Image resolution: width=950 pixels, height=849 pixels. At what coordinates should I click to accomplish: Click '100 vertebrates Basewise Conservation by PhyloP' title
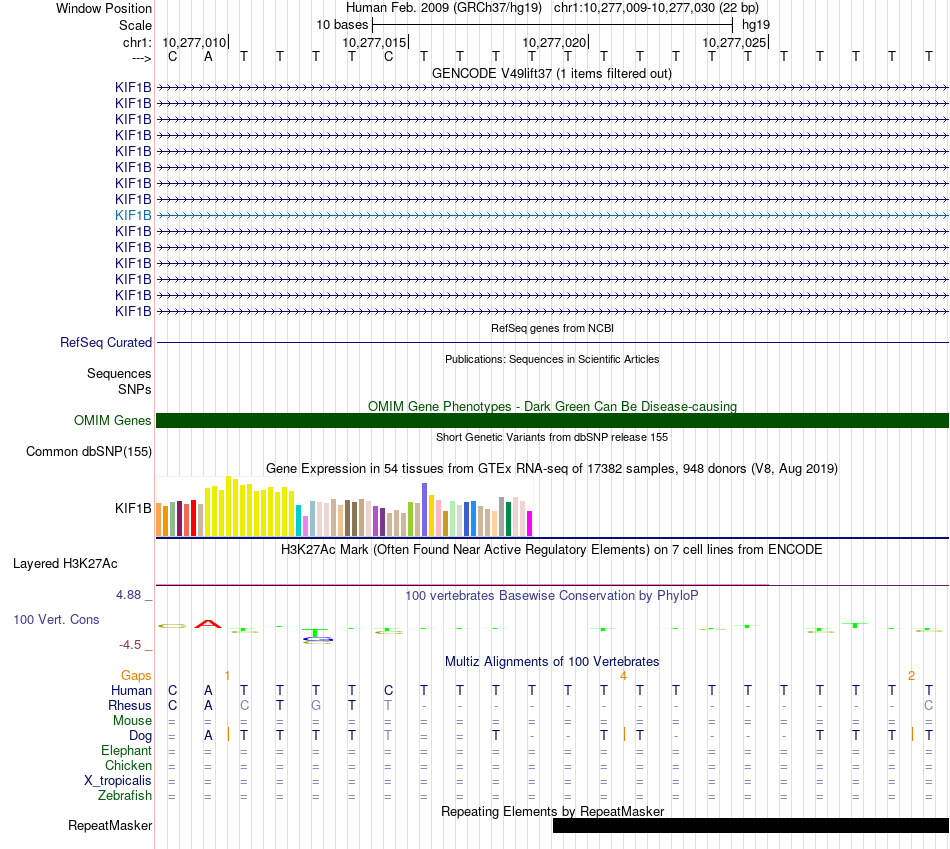[x=552, y=596]
